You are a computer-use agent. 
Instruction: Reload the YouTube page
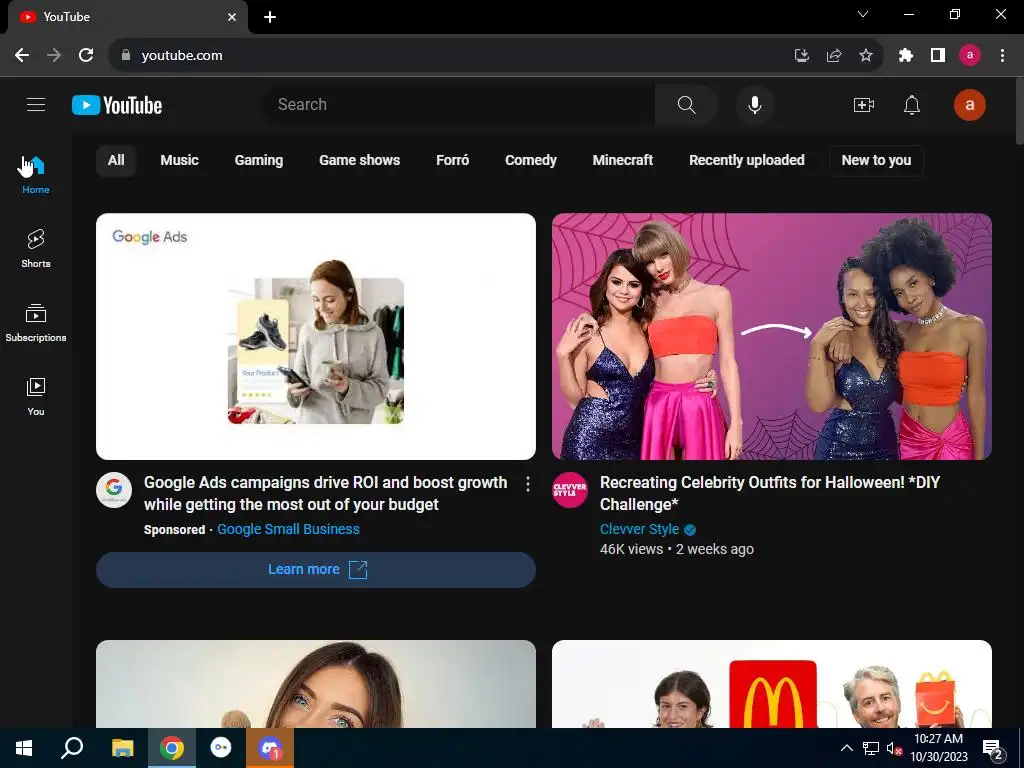(x=86, y=56)
